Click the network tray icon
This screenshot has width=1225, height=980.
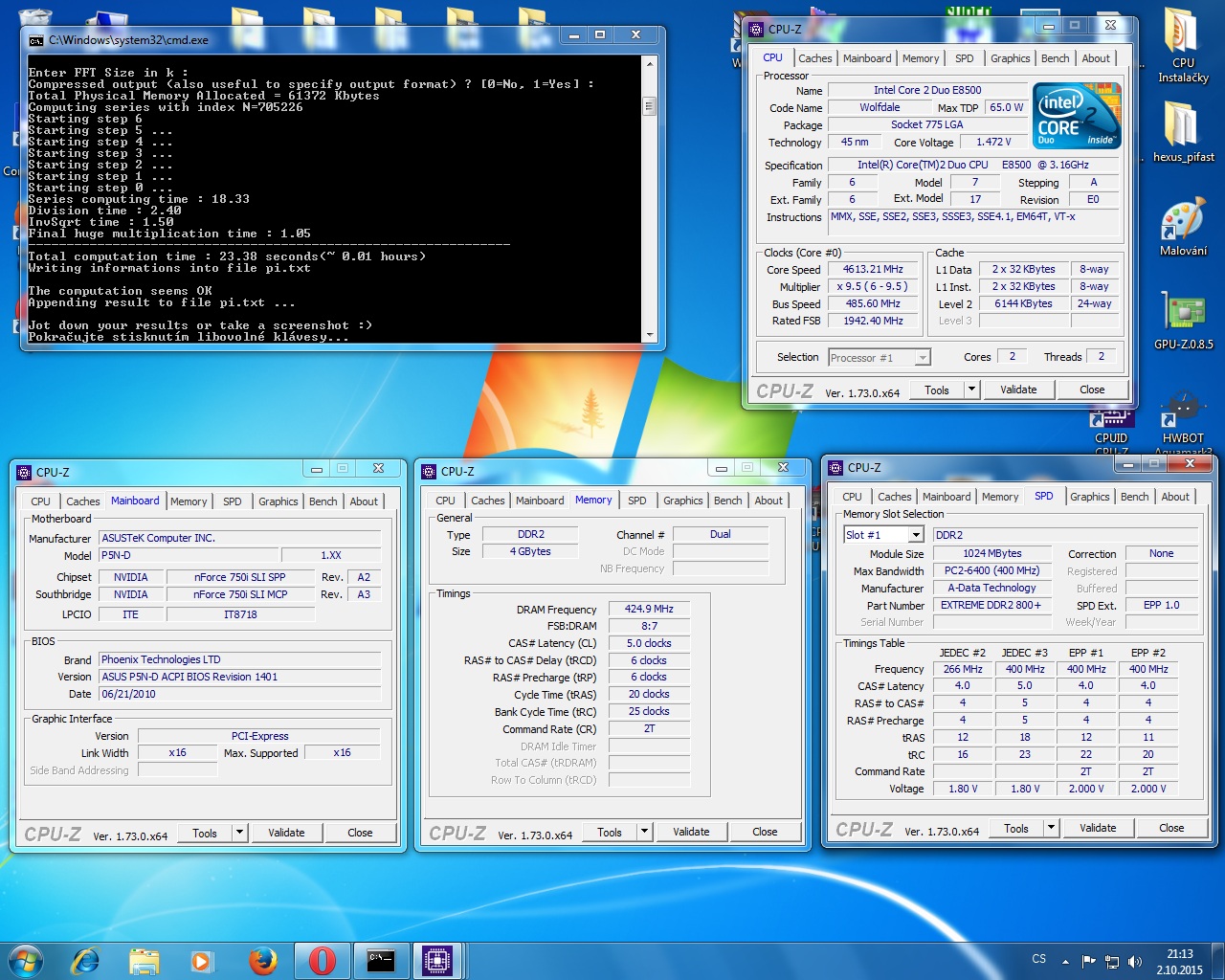(1112, 961)
